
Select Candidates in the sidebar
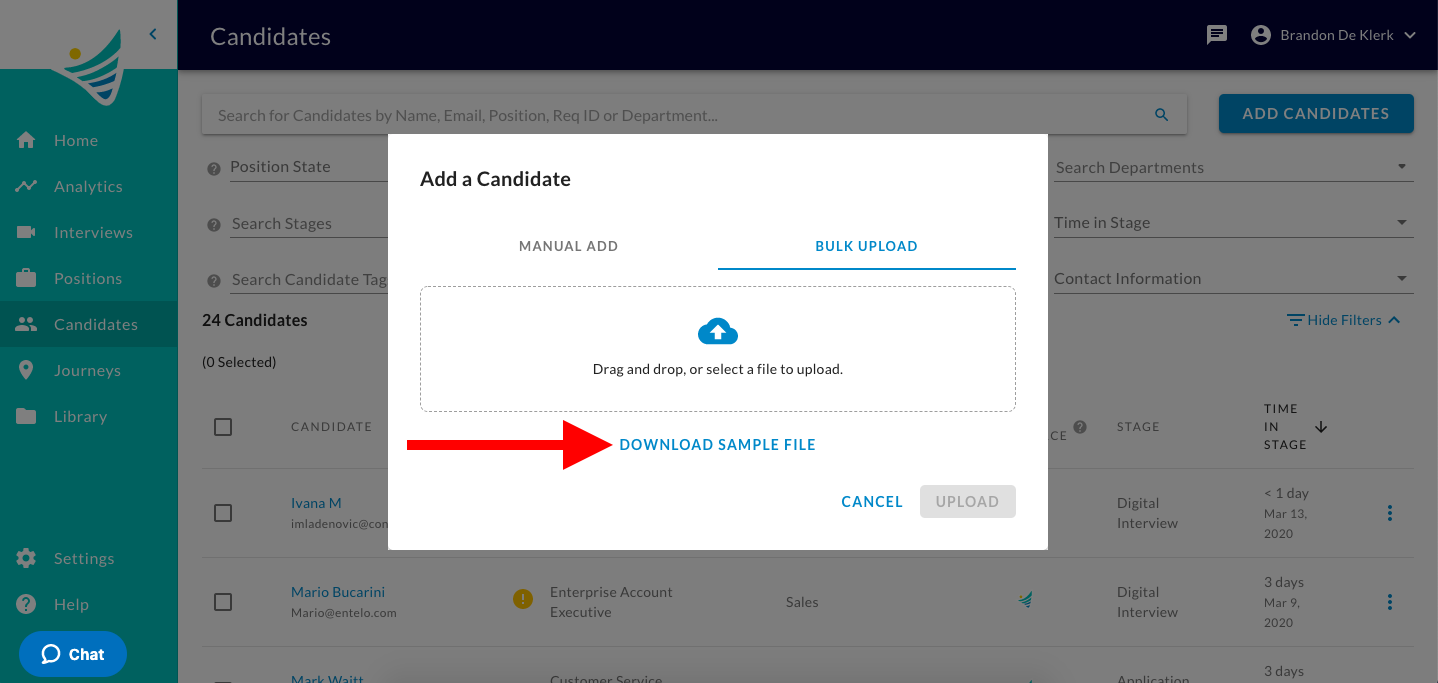[x=89, y=324]
